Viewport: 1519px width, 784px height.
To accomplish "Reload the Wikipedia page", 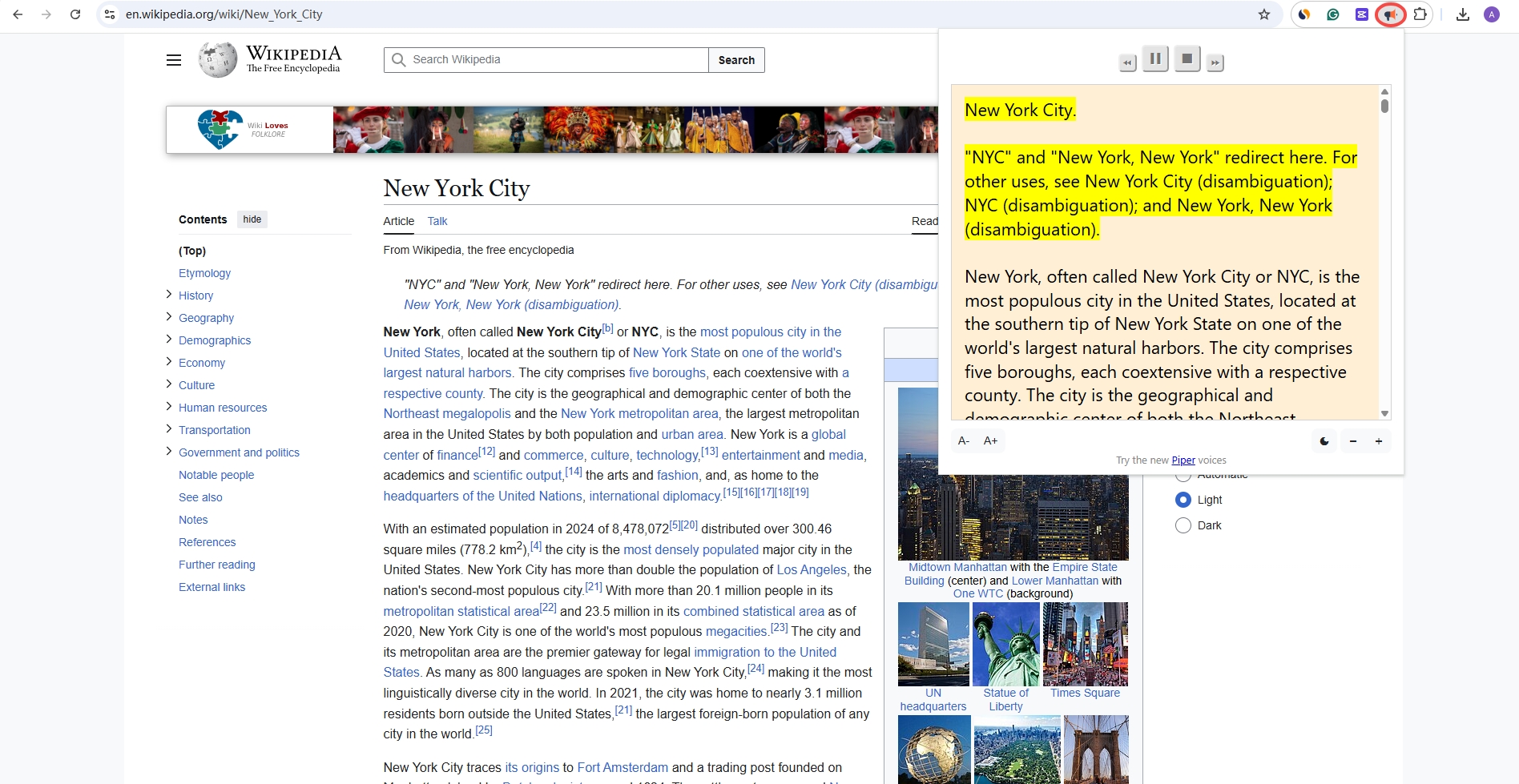I will pyautogui.click(x=75, y=14).
